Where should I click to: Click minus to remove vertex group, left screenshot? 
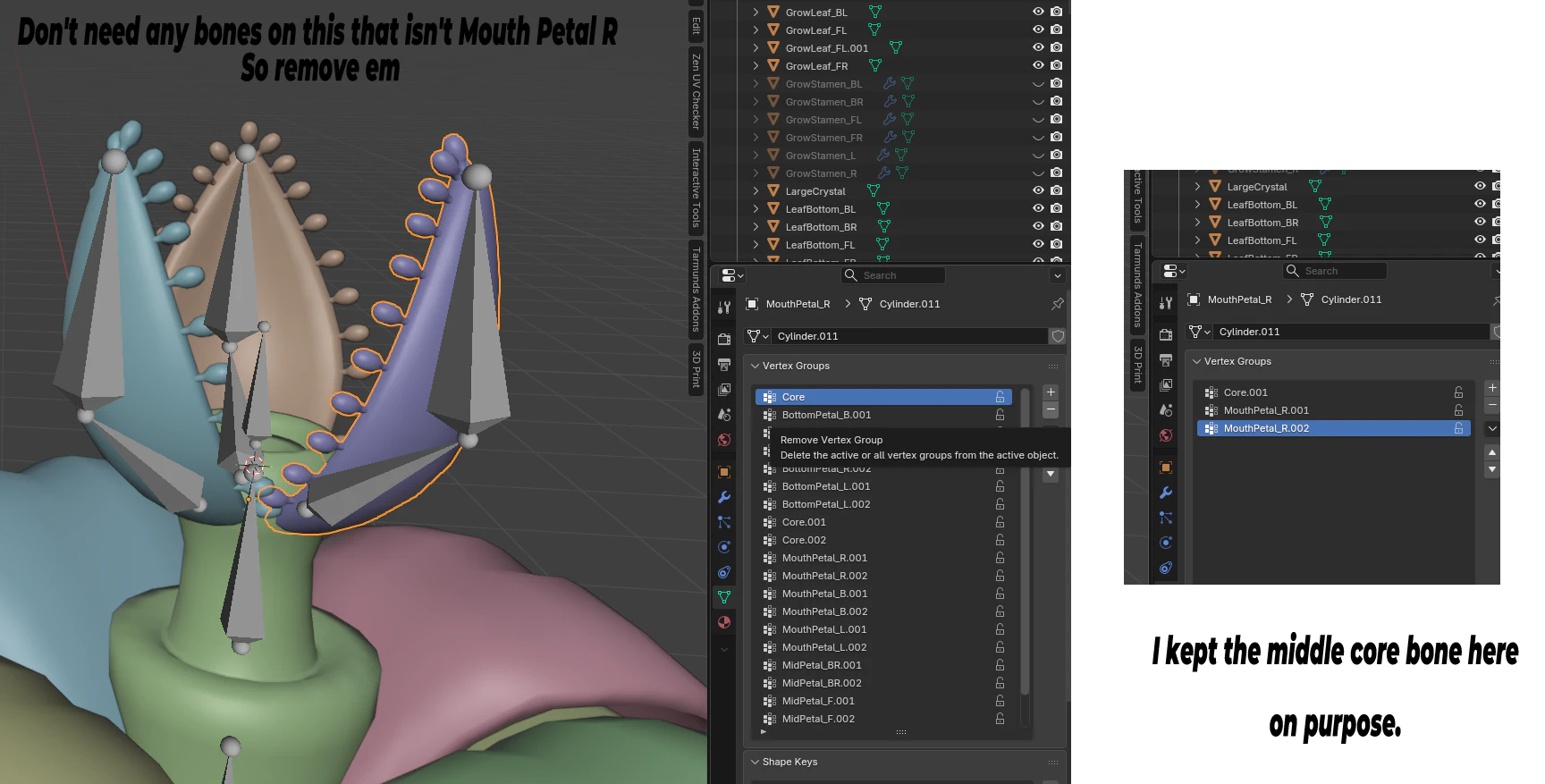(1051, 409)
